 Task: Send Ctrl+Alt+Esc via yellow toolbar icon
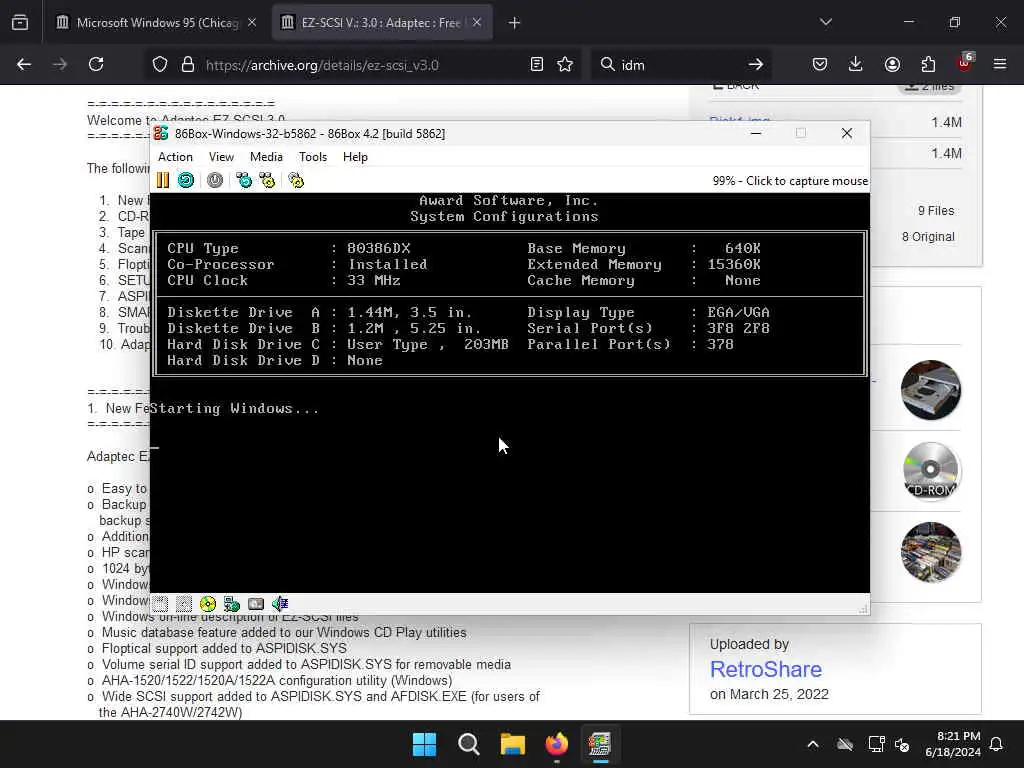click(267, 180)
